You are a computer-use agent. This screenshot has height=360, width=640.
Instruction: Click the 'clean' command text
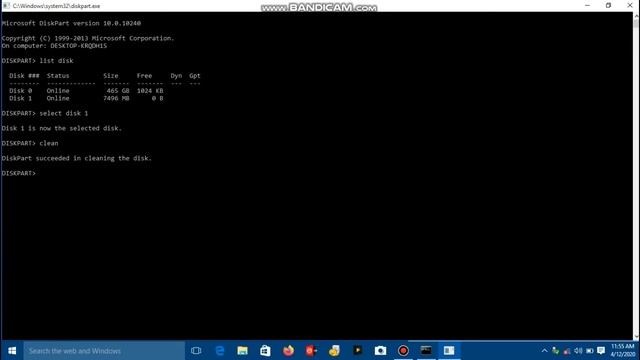tap(49, 143)
